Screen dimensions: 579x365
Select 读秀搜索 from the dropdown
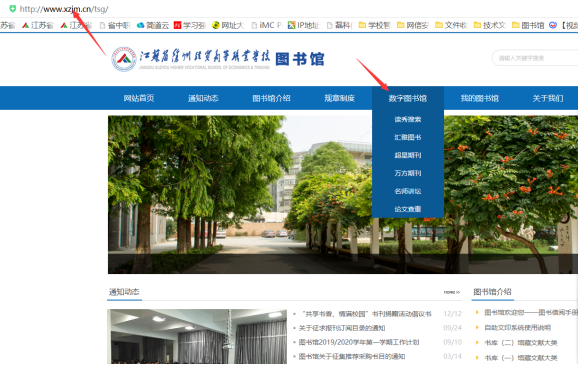pyautogui.click(x=408, y=119)
